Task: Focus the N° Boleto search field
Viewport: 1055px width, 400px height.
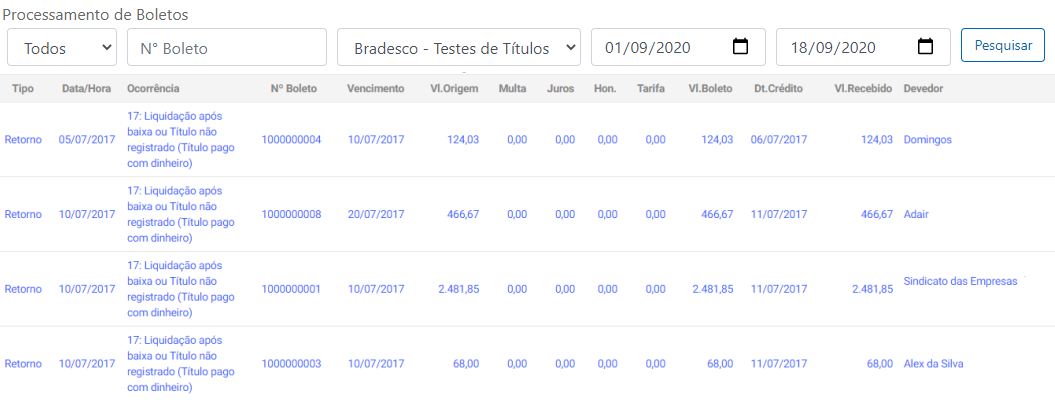Action: coord(227,47)
